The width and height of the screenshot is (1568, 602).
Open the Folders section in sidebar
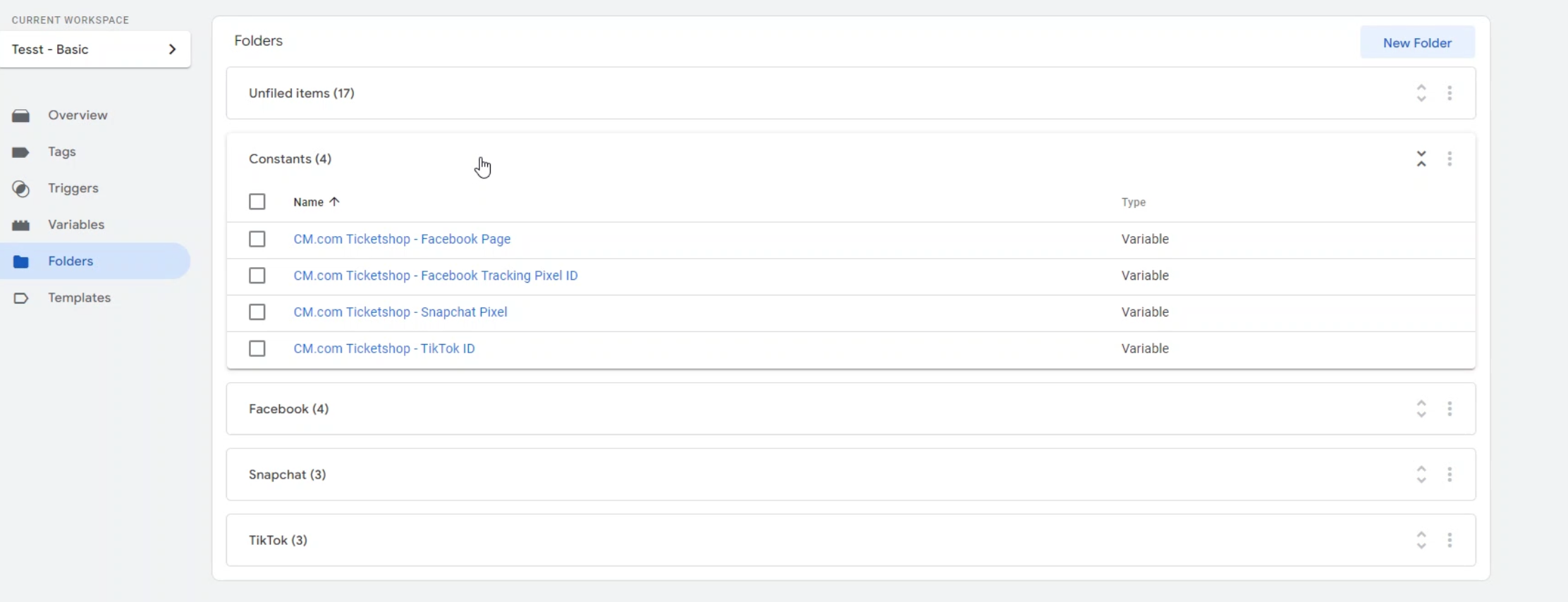pos(71,262)
